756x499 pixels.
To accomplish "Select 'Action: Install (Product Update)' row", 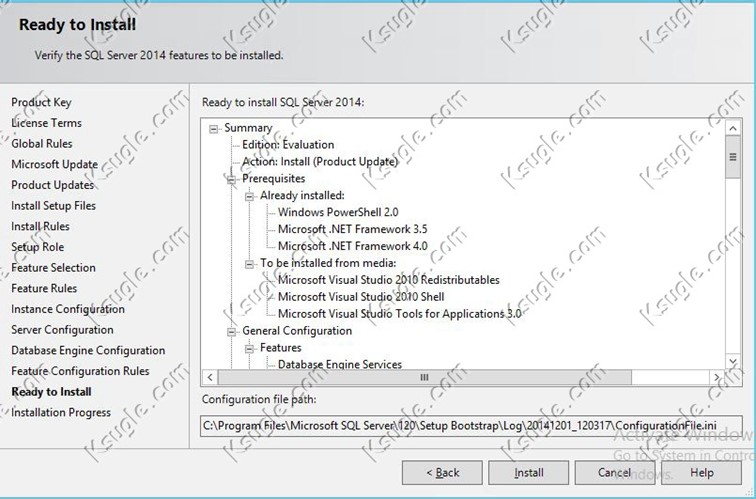I will coord(320,162).
